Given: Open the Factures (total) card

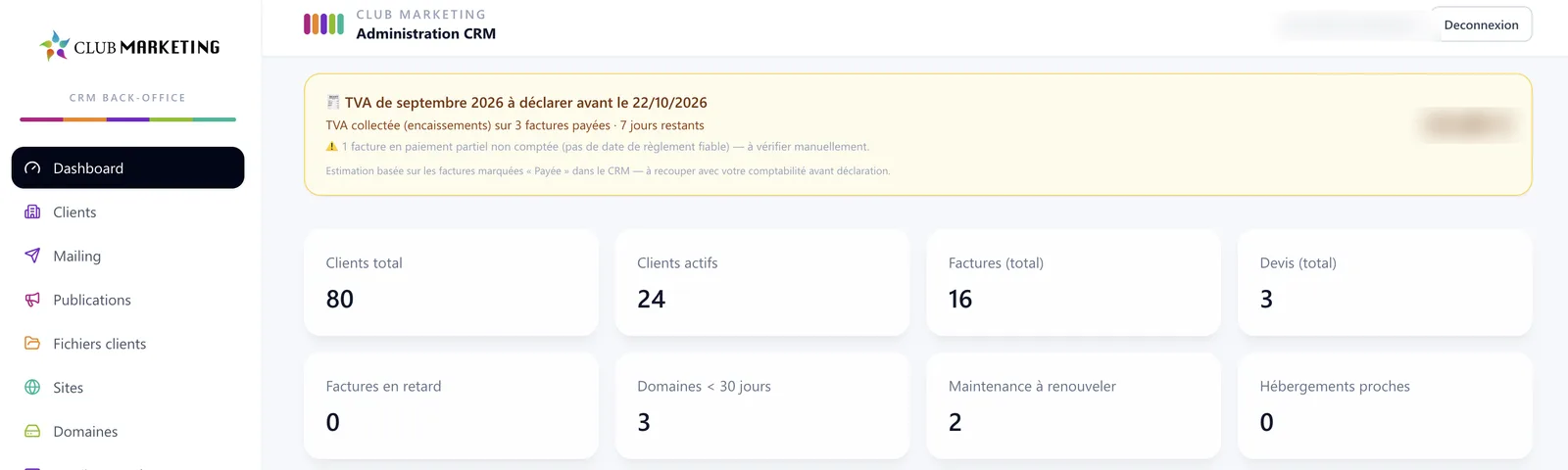Looking at the screenshot, I should tap(1073, 282).
